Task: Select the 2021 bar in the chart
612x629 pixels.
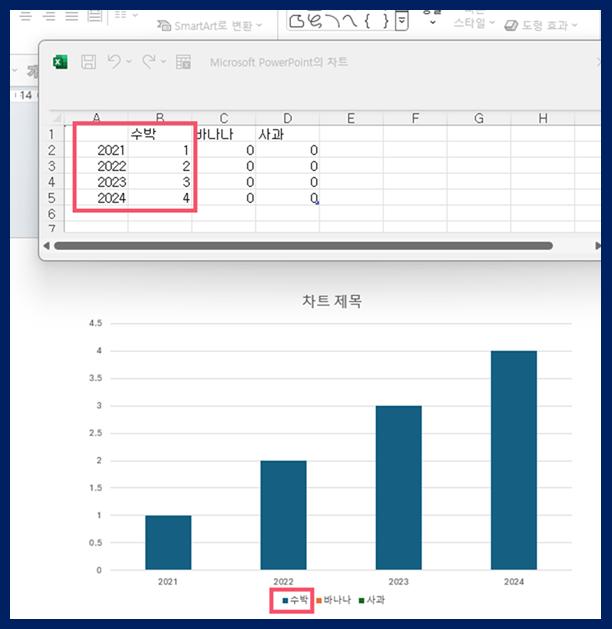Action: click(x=168, y=542)
